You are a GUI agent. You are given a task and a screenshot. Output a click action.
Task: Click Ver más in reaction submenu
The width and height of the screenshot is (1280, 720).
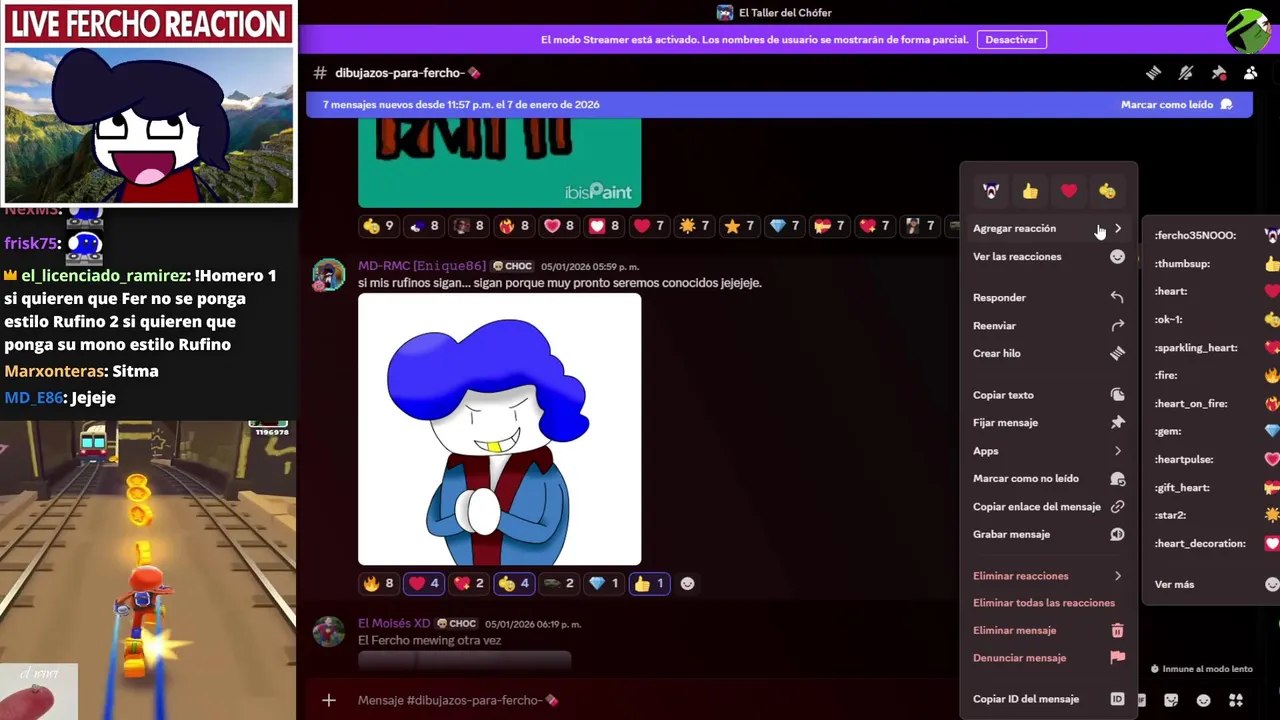click(1214, 584)
